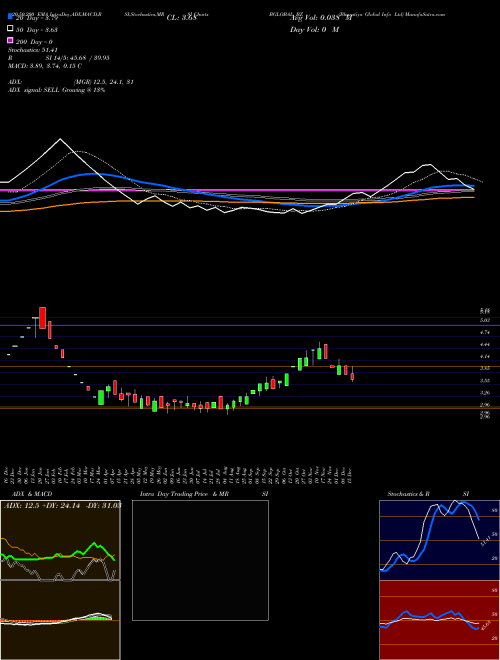Click the 'ADX: 12.5 +DY: 24.14' readout
500x660 pixels.
pos(43,506)
